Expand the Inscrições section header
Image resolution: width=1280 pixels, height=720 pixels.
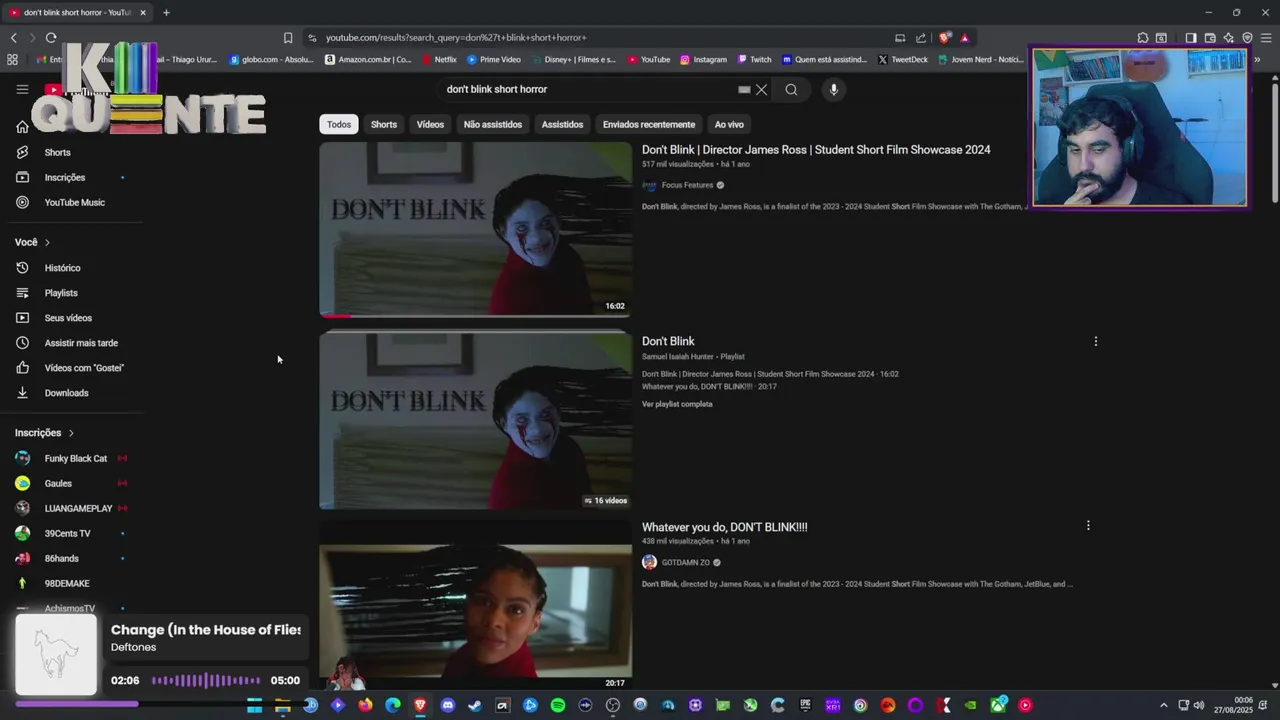coord(44,433)
